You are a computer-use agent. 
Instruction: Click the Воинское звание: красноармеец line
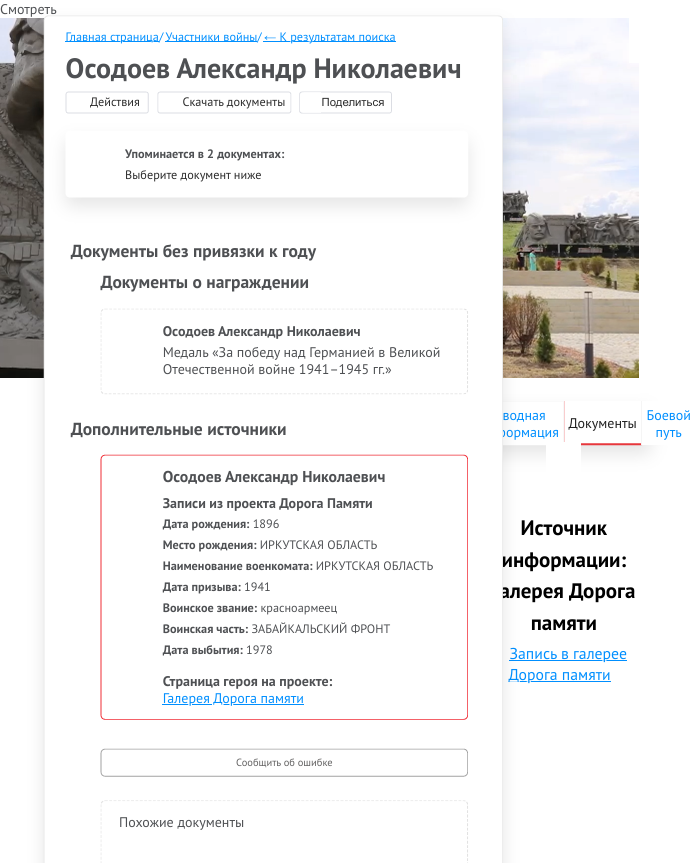(250, 608)
